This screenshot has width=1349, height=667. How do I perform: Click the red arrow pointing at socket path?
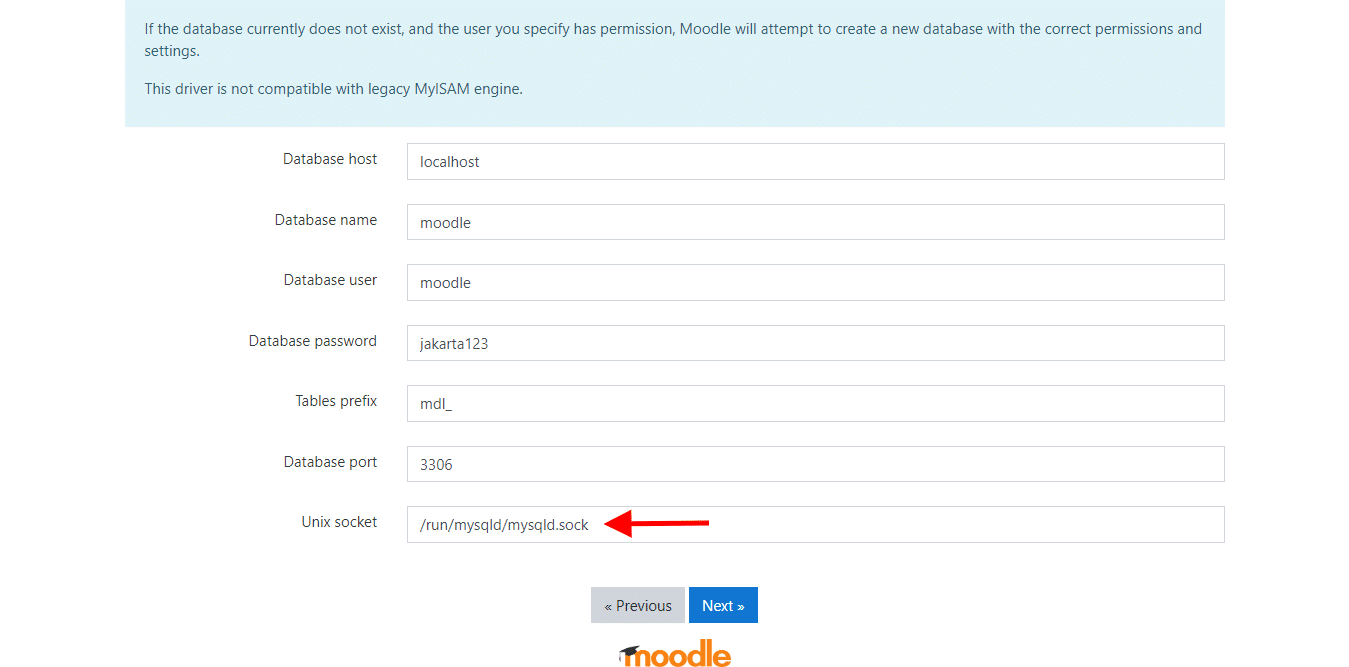pyautogui.click(x=658, y=523)
